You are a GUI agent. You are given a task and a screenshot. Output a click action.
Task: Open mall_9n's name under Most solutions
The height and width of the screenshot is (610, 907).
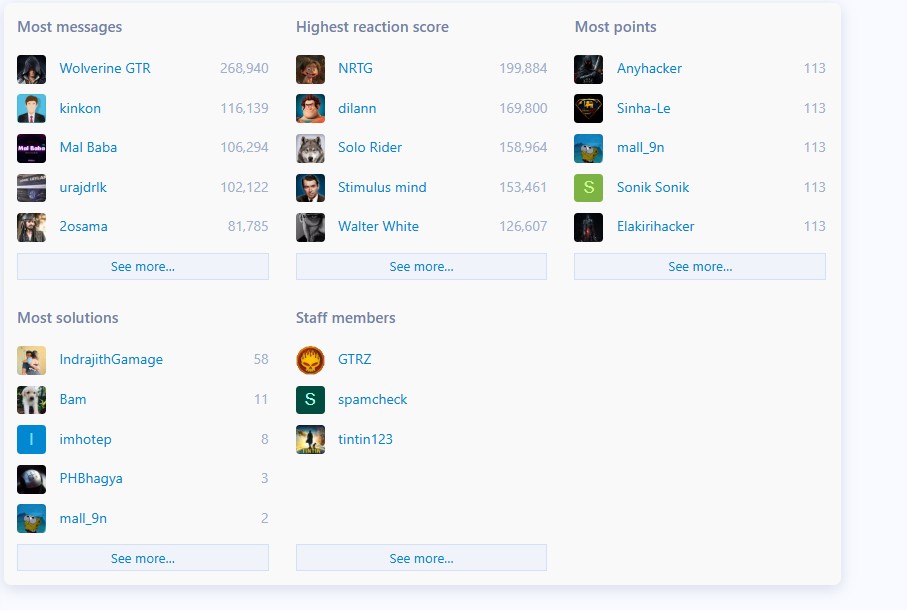[x=83, y=519]
